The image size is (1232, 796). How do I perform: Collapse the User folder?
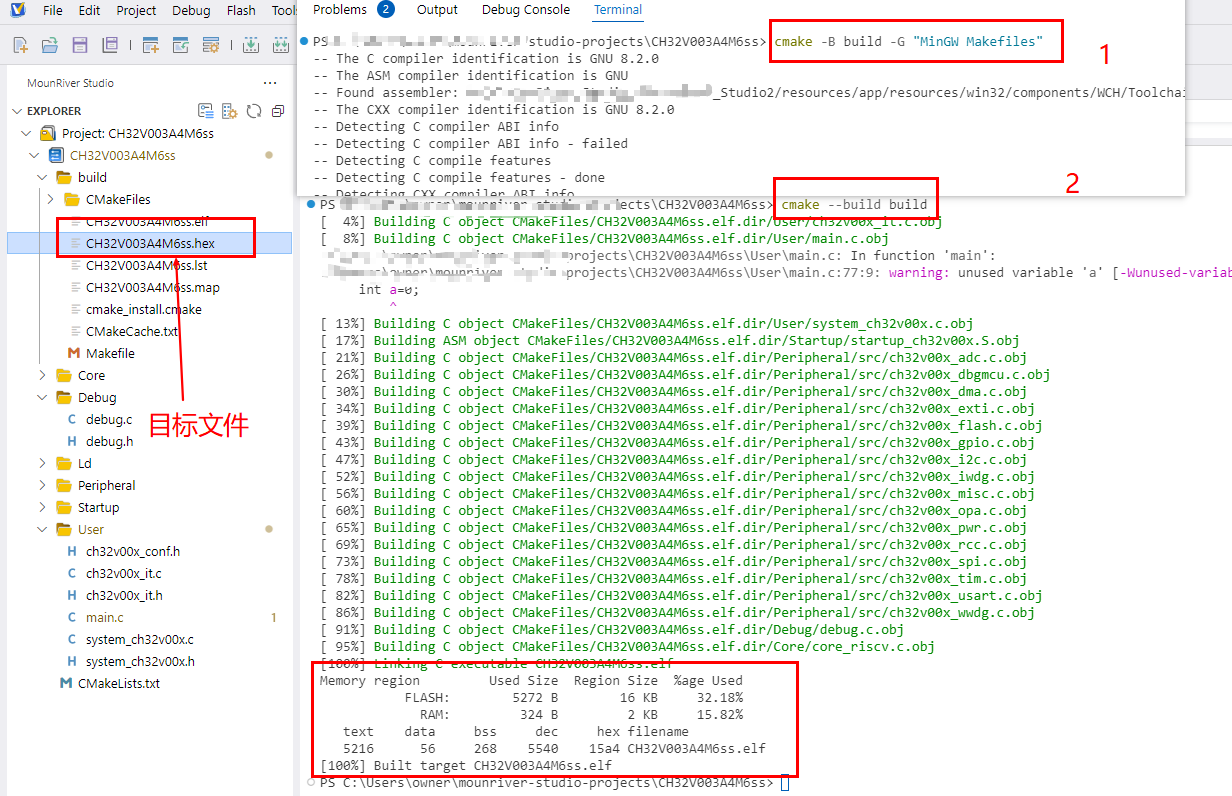(42, 529)
